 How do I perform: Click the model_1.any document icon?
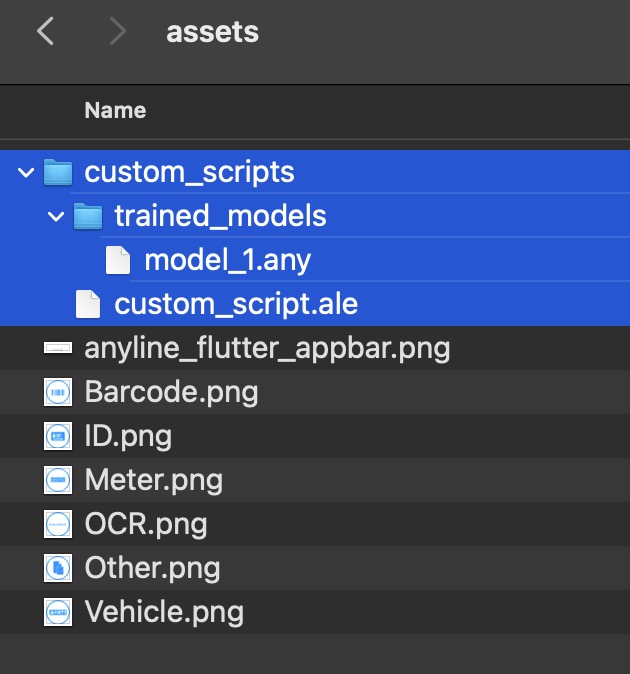pos(118,260)
